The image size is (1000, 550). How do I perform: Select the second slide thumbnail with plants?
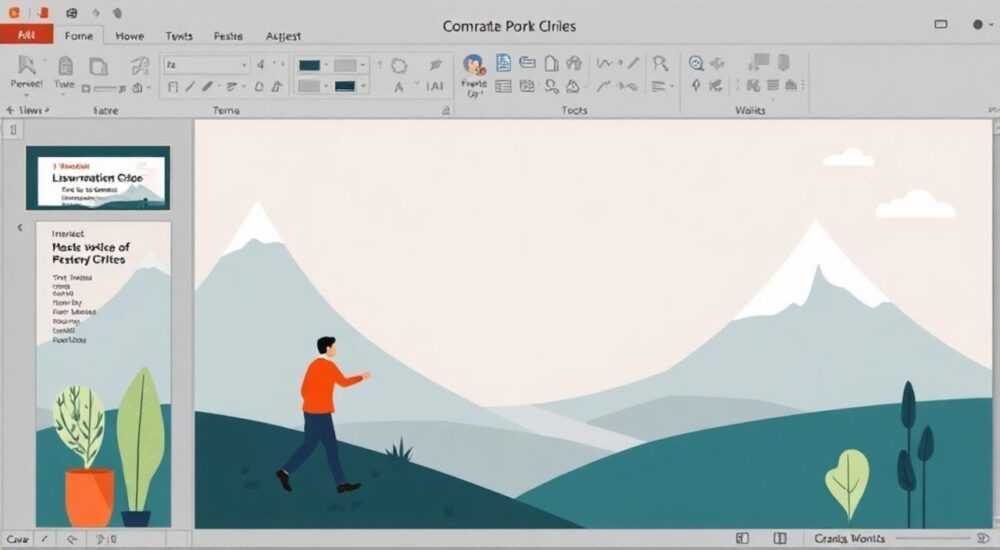click(x=103, y=374)
